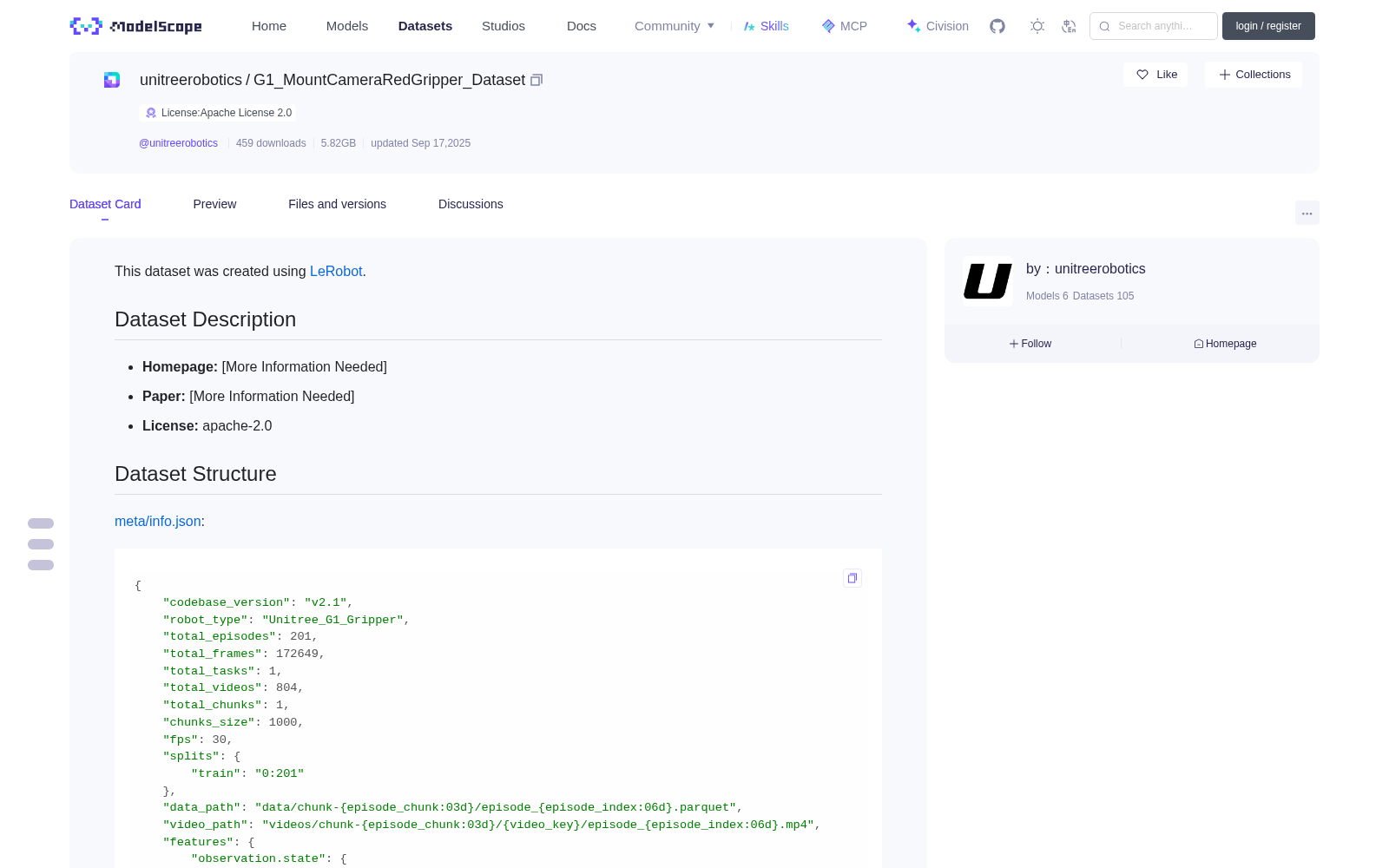Switch to the Discussions tab
The width and height of the screenshot is (1389, 868).
point(471,204)
